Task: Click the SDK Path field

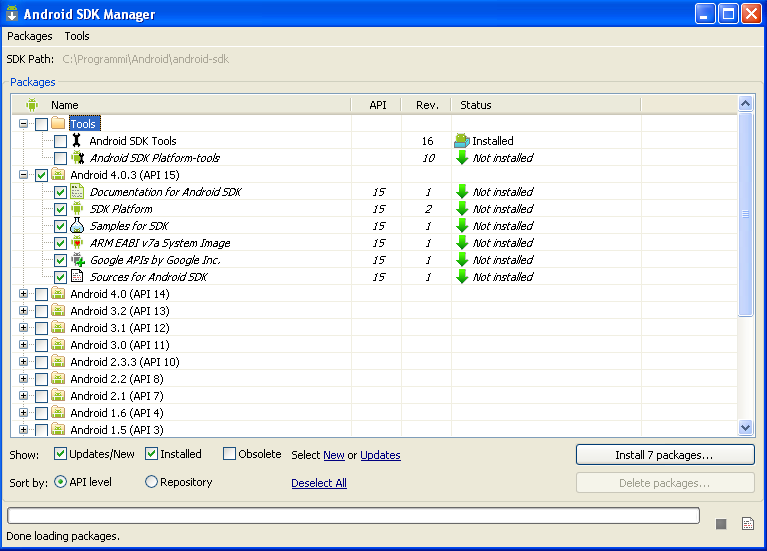Action: tap(146, 59)
